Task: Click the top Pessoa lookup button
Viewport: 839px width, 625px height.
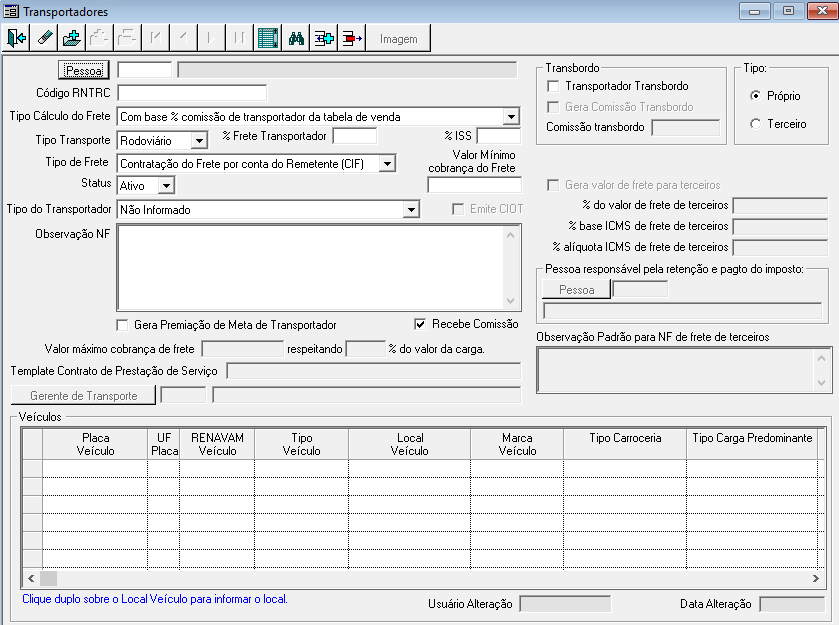Action: pos(83,70)
